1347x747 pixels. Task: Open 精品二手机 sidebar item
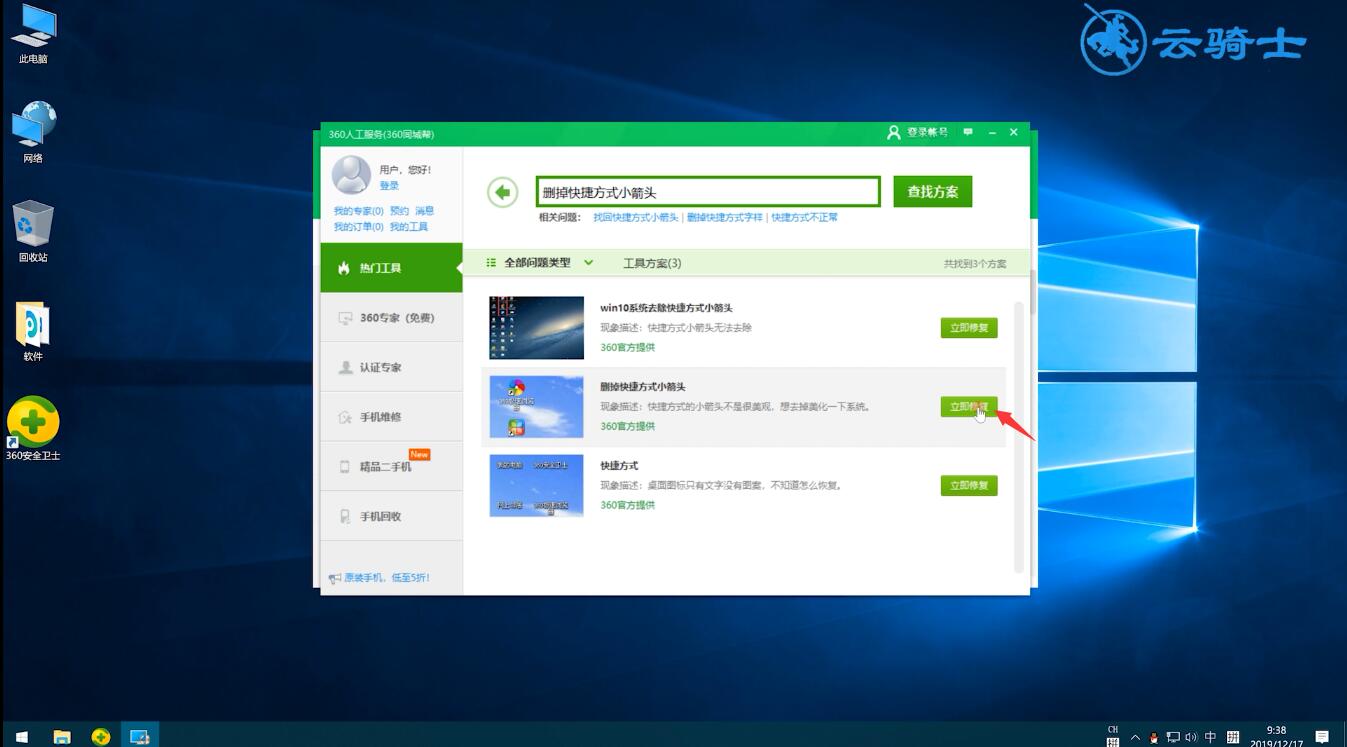point(391,466)
